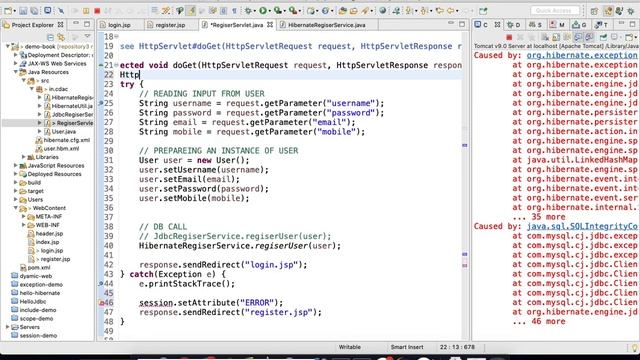
Task: Collapse the in.cdac package node
Action: (32, 89)
